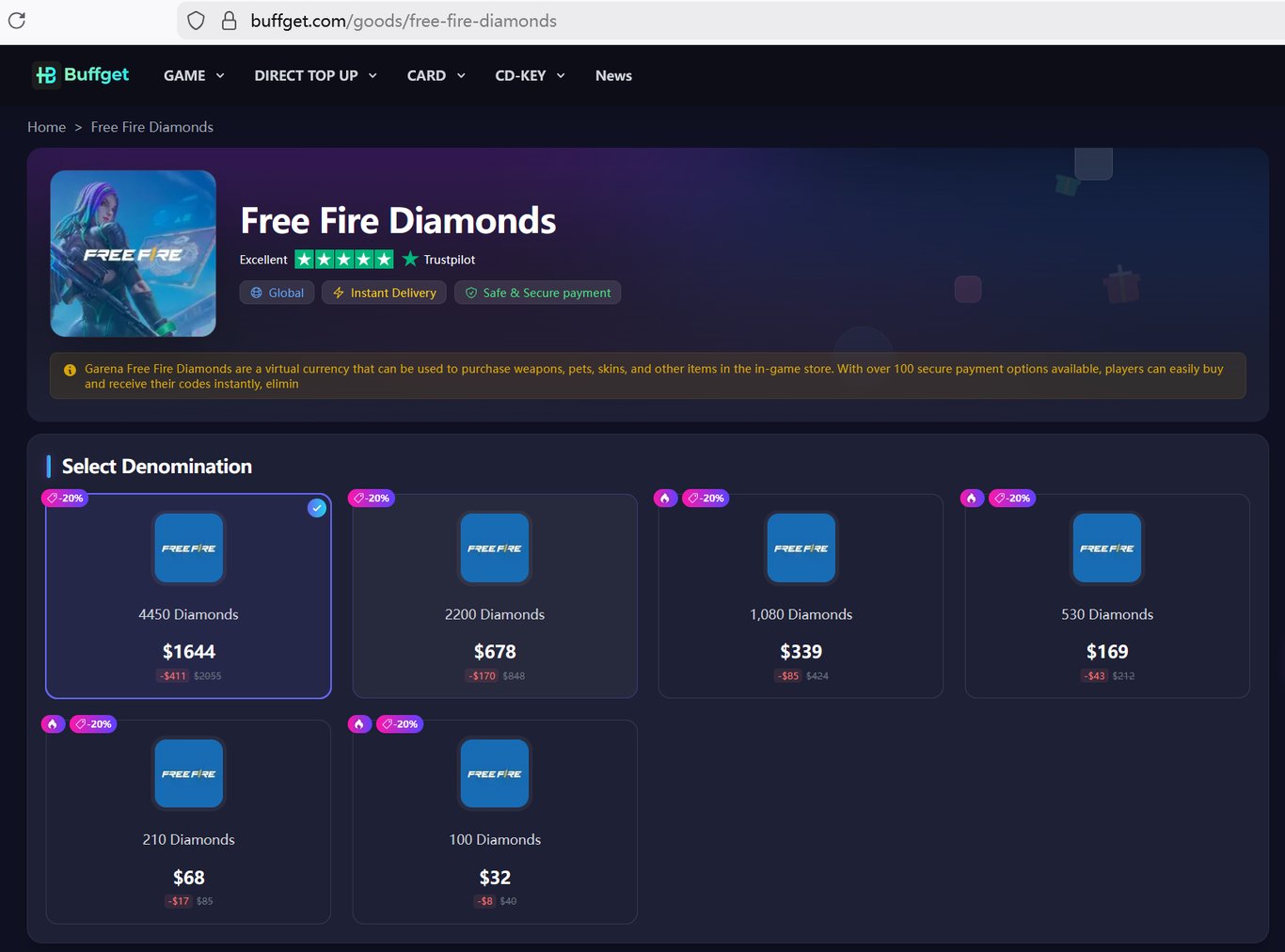
Task: Click the selected checkmark on 4450 Diamonds
Action: [x=317, y=508]
